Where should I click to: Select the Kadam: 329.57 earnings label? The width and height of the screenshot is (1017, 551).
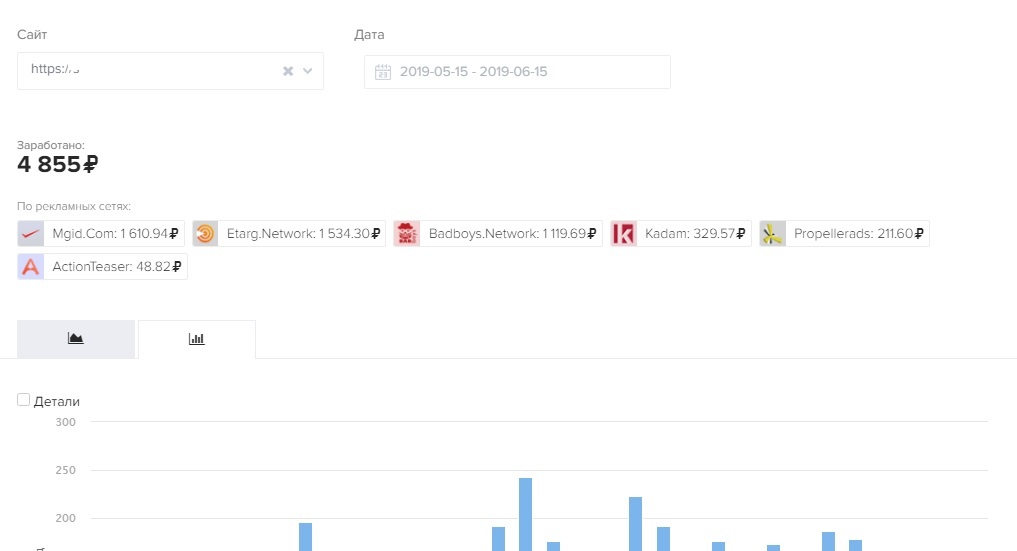[x=695, y=233]
